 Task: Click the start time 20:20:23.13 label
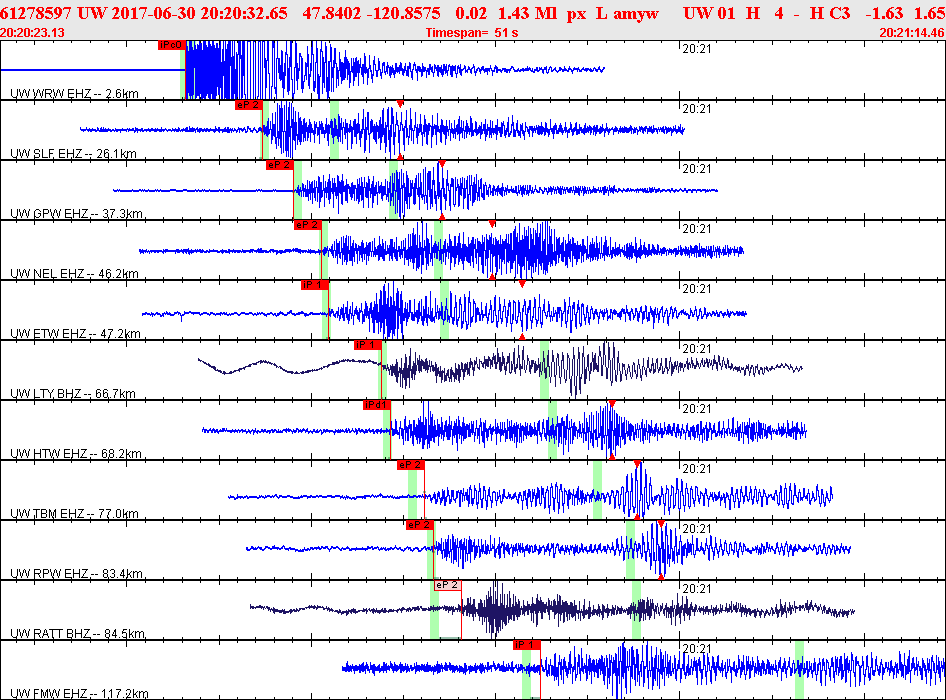pyautogui.click(x=33, y=33)
